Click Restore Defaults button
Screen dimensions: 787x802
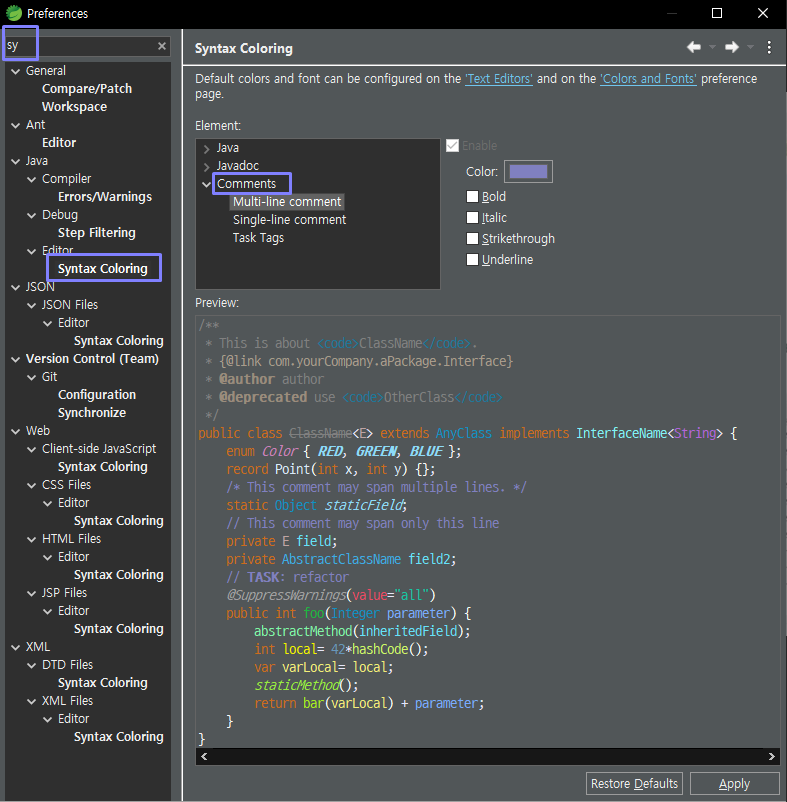coord(634,784)
